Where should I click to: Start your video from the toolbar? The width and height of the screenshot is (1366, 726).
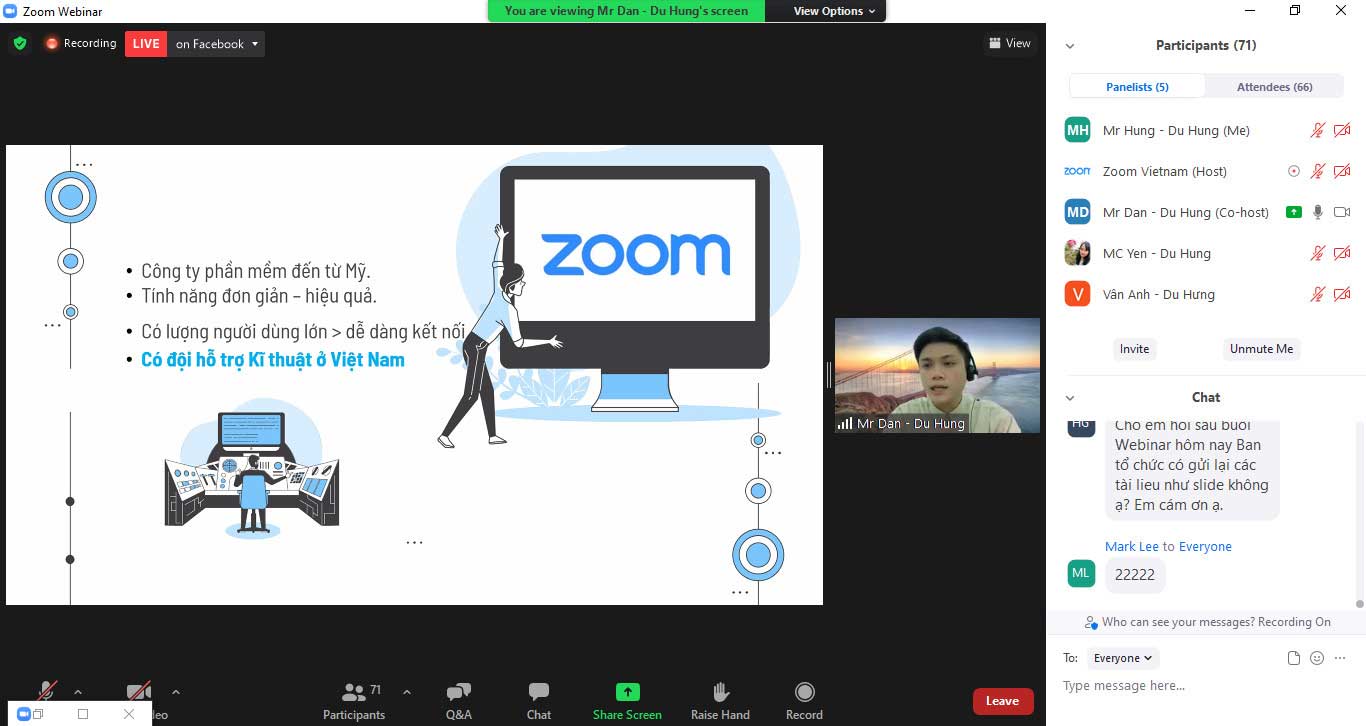[x=138, y=691]
